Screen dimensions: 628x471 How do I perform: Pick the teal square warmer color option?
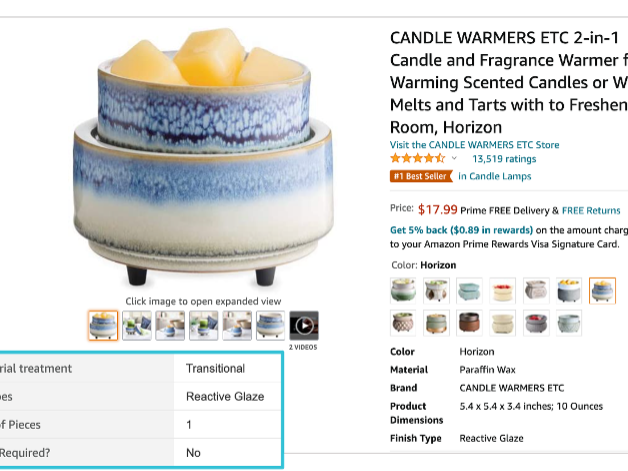coord(469,290)
